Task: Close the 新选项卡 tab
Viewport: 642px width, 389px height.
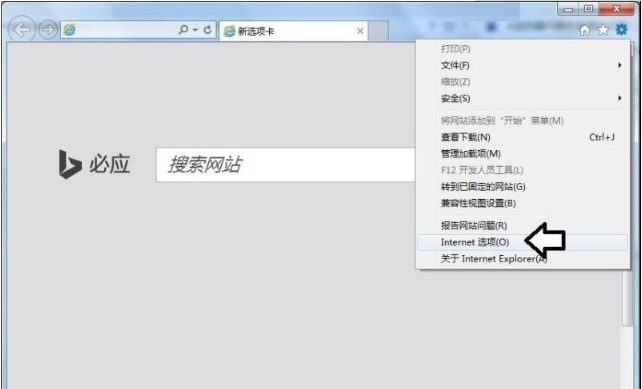Action: click(x=360, y=31)
